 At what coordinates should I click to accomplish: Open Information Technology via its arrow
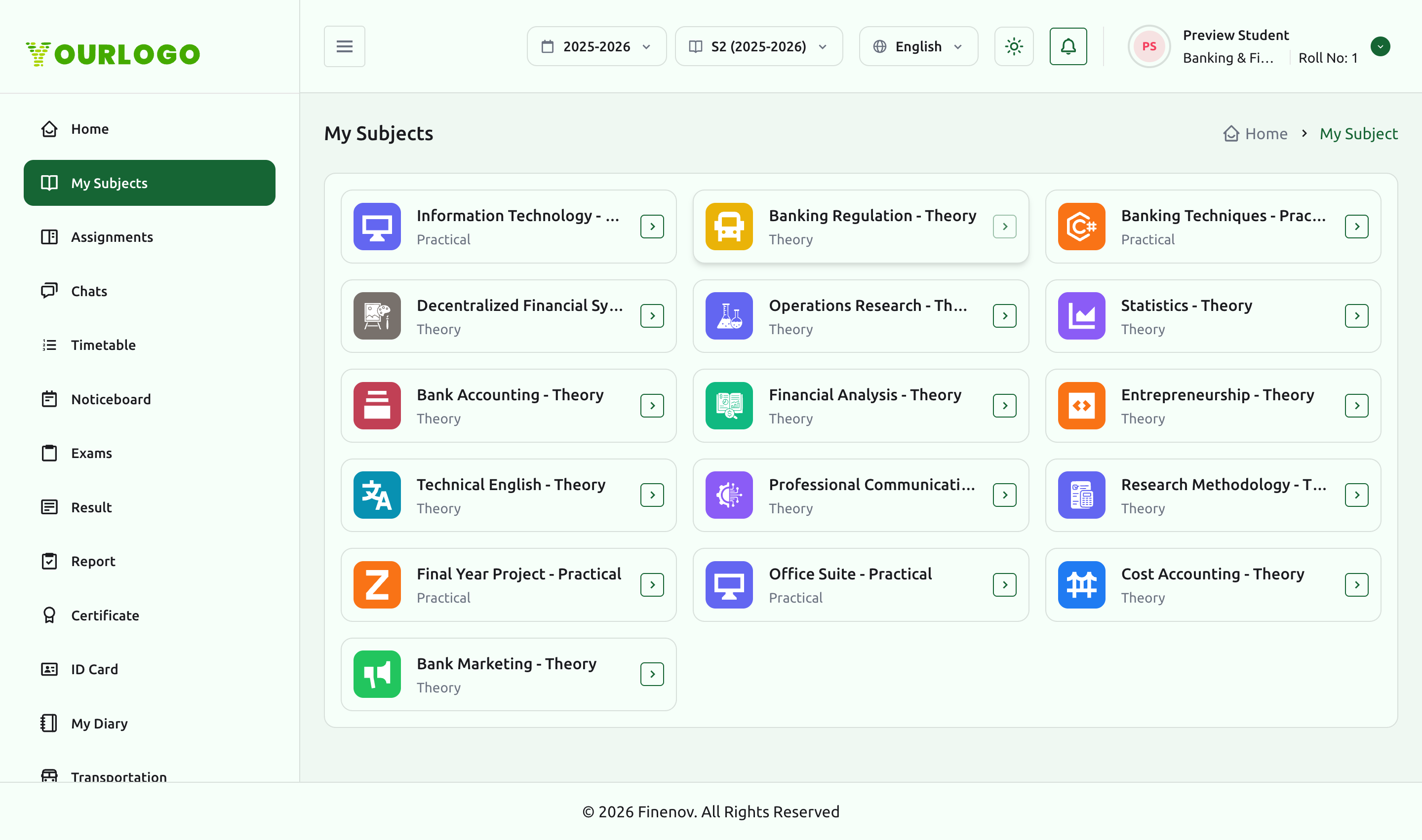pyautogui.click(x=652, y=227)
